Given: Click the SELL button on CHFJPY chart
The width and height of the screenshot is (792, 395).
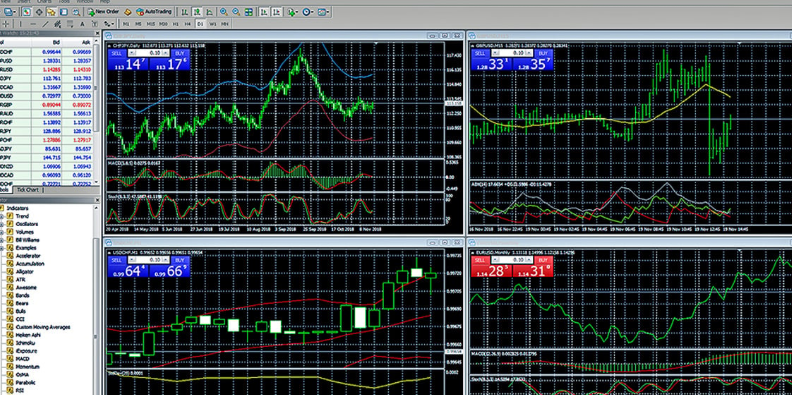Looking at the screenshot, I should tap(116, 53).
